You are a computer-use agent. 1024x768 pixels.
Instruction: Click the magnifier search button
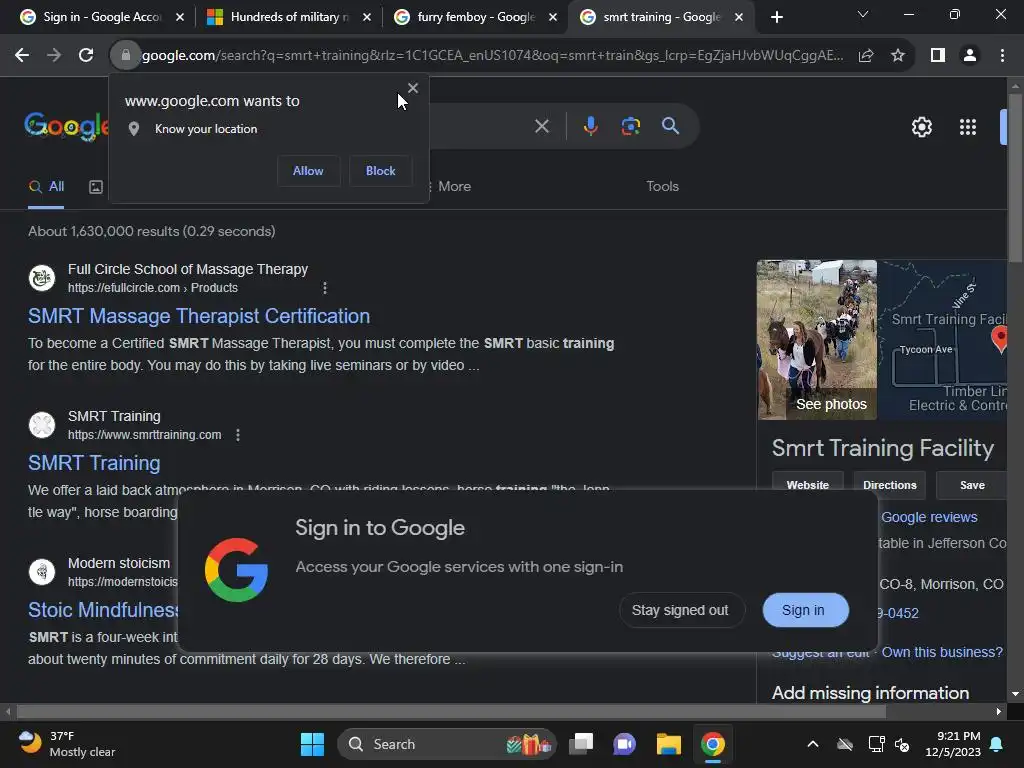671,126
